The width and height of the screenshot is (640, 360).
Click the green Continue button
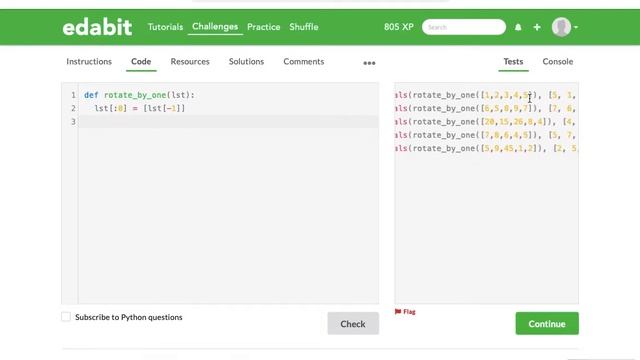coord(547,324)
